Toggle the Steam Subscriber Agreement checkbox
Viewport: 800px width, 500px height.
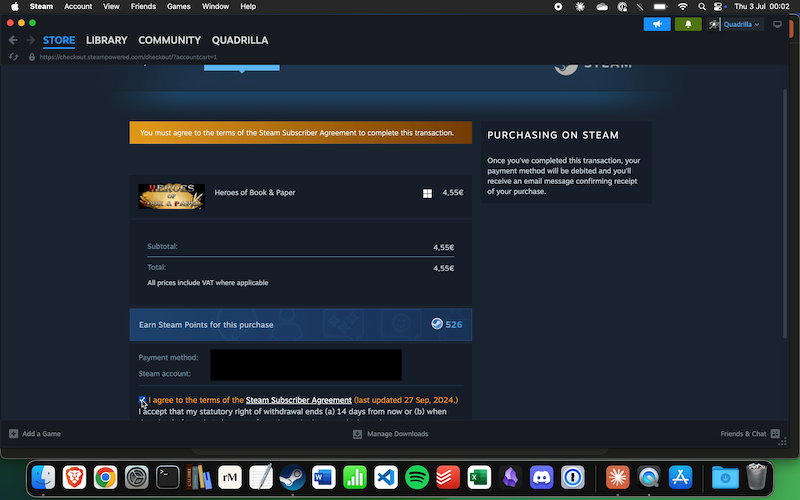click(142, 400)
